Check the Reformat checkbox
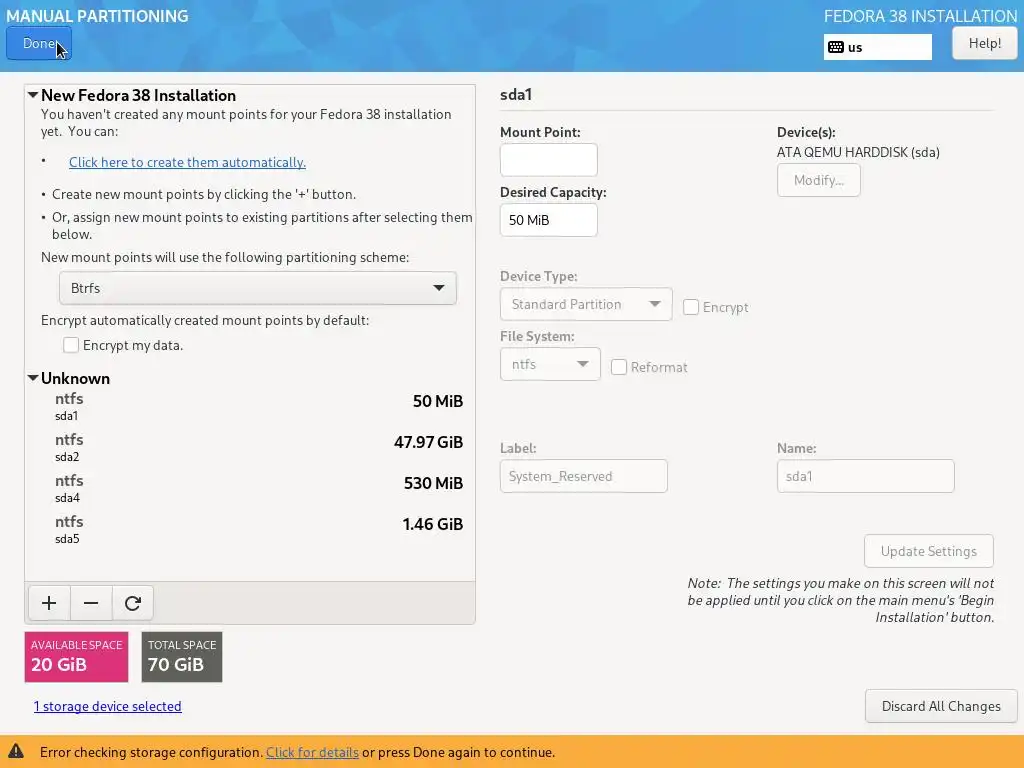Screen dimensions: 1024x768 point(618,367)
